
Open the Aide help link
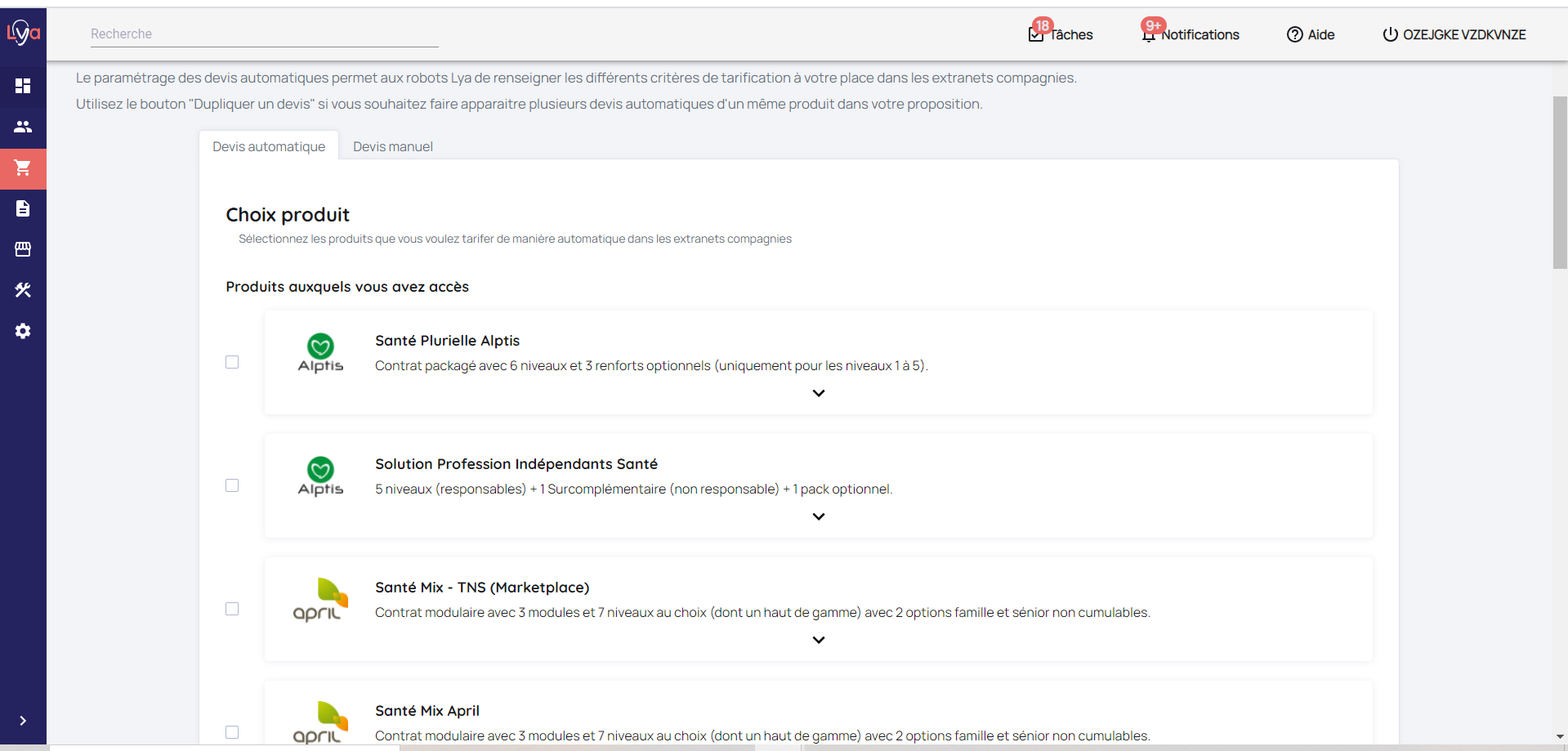pos(1311,34)
